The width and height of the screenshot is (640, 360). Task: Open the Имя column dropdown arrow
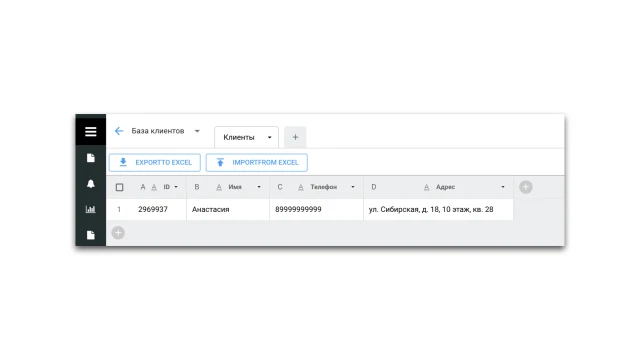(x=259, y=187)
